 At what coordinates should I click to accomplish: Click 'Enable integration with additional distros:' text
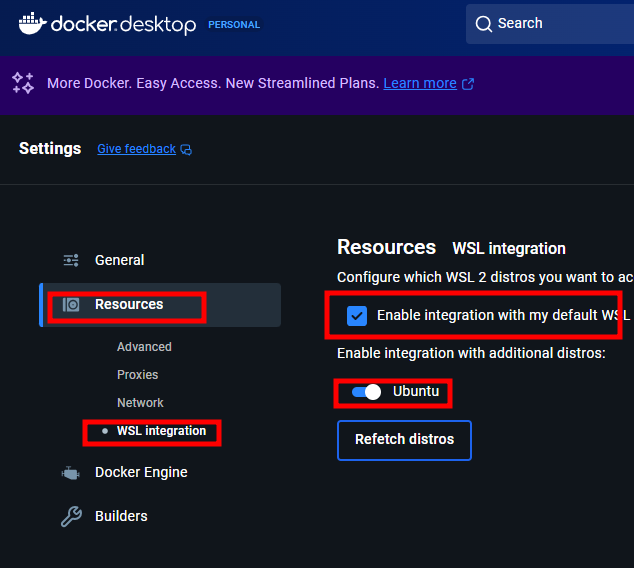click(471, 353)
